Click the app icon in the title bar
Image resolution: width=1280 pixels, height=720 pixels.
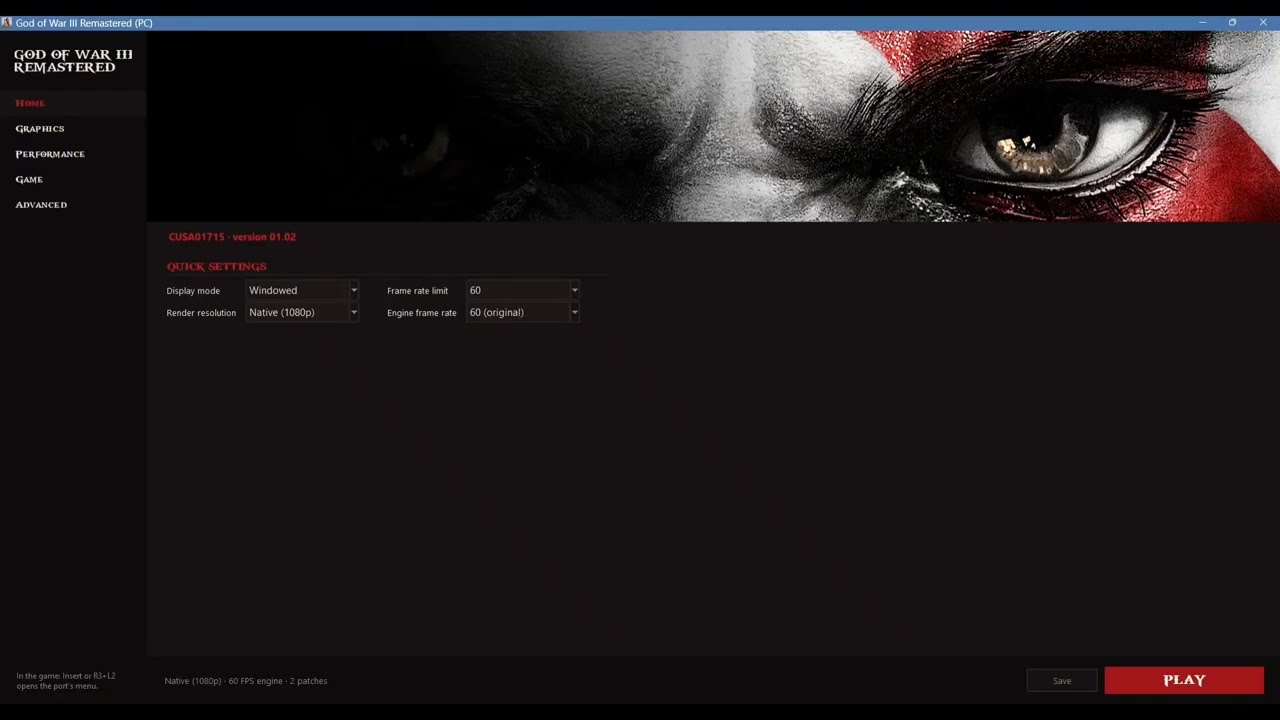[x=7, y=23]
